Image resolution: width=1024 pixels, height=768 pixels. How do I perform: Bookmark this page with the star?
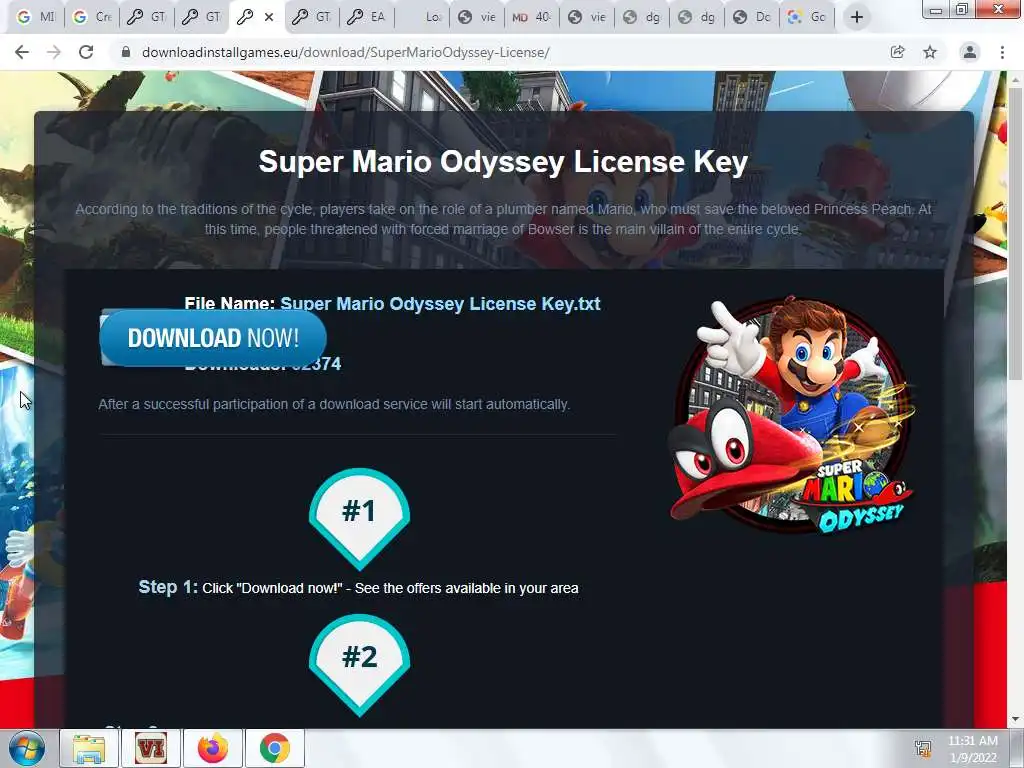pos(930,52)
